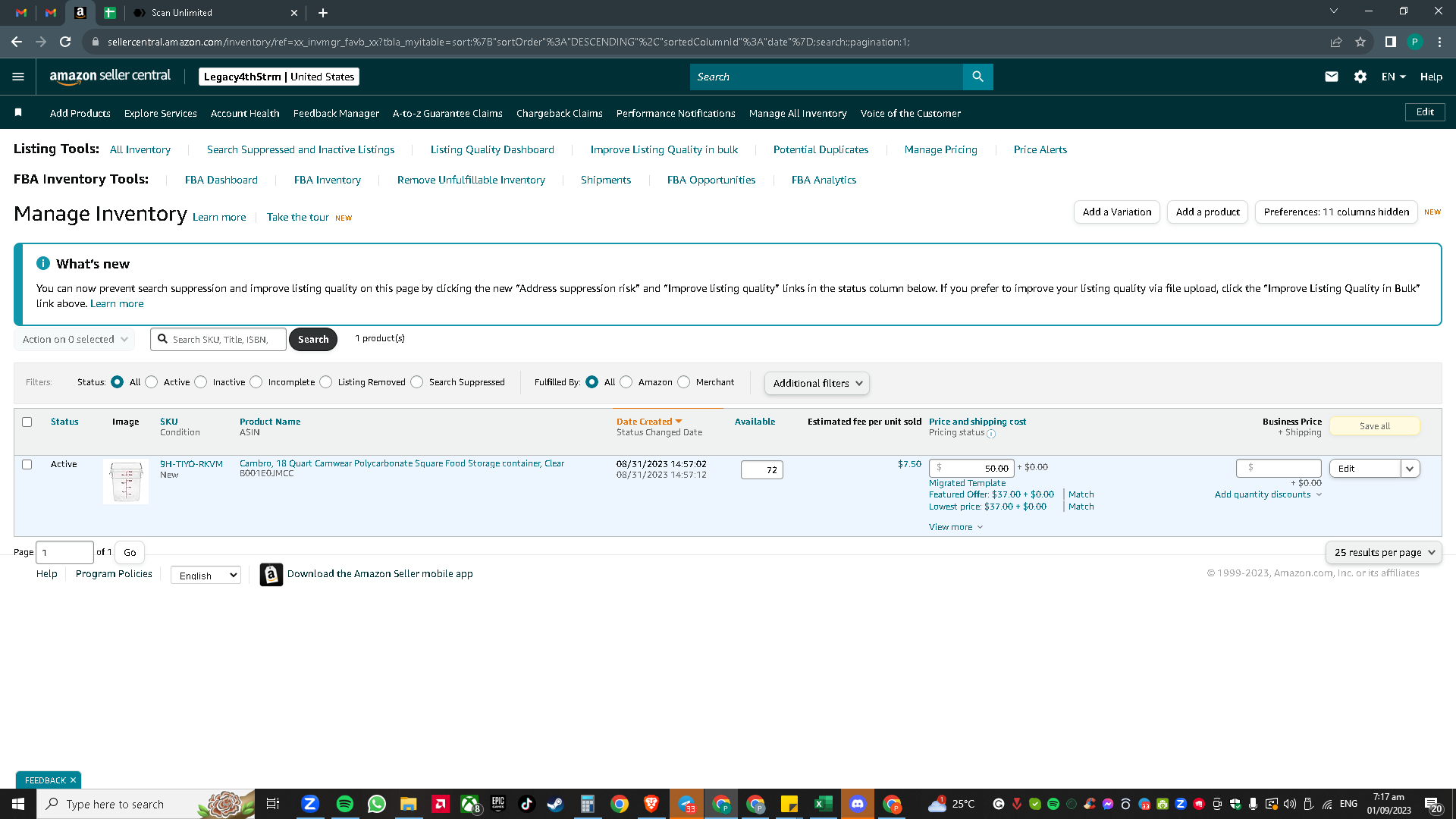Screen dimensions: 1456x819
Task: Click the share page icon in address bar
Action: tap(1336, 42)
